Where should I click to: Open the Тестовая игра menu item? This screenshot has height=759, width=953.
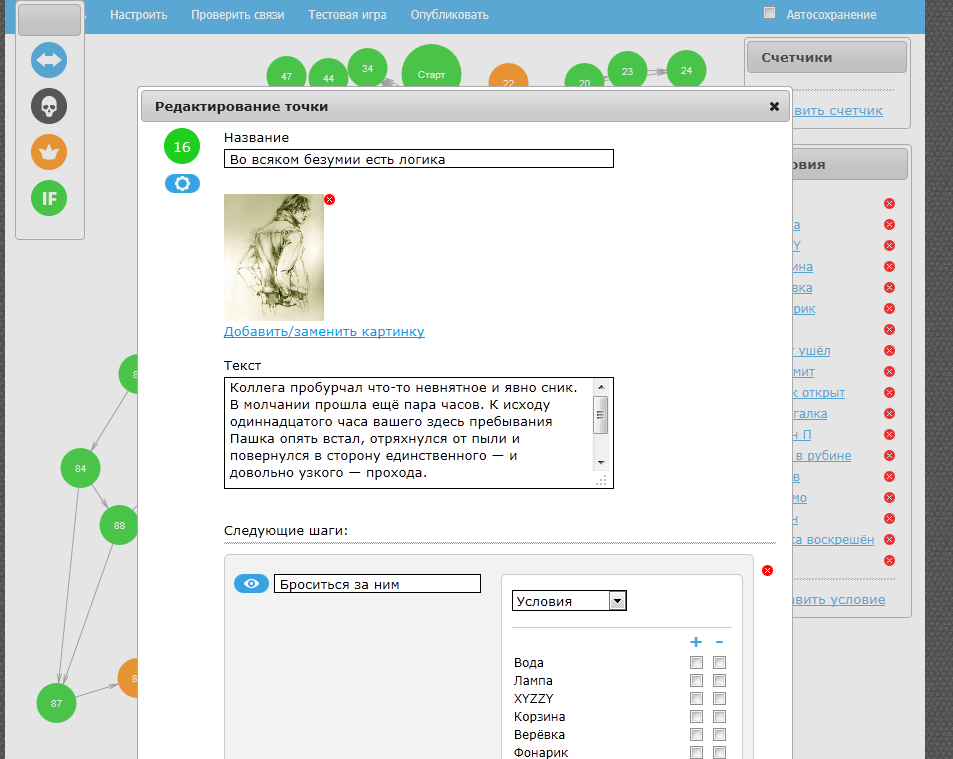(x=347, y=15)
